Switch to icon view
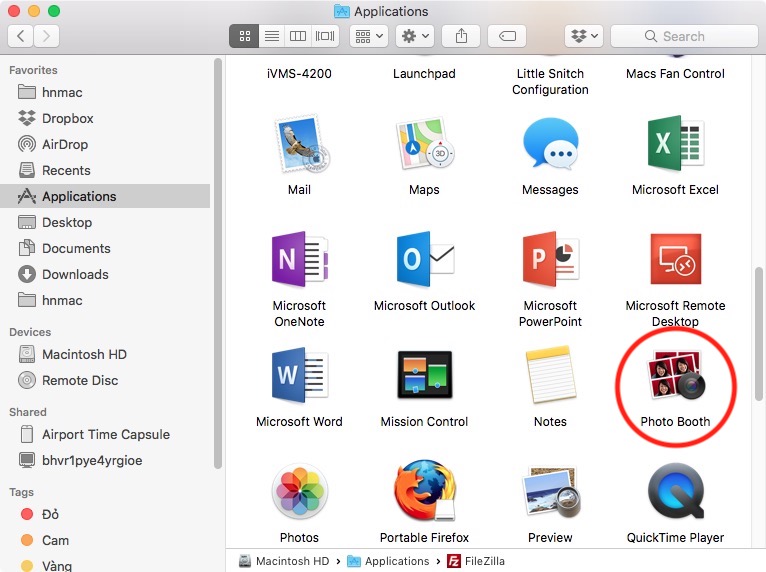766x572 pixels. tap(244, 36)
